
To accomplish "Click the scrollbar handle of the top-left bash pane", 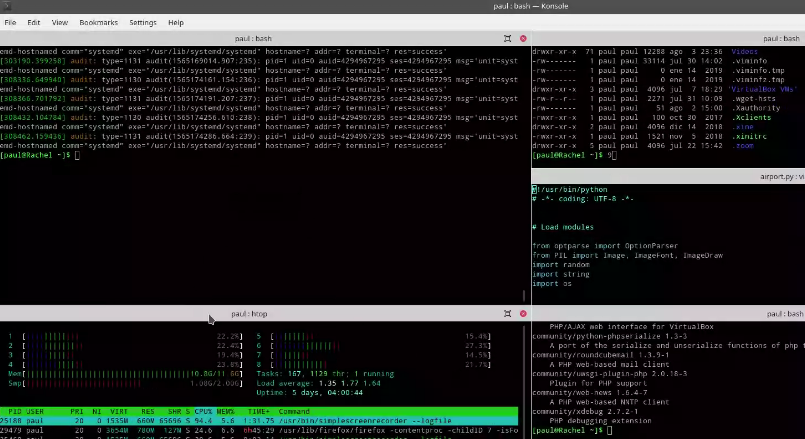I will click(x=524, y=296).
